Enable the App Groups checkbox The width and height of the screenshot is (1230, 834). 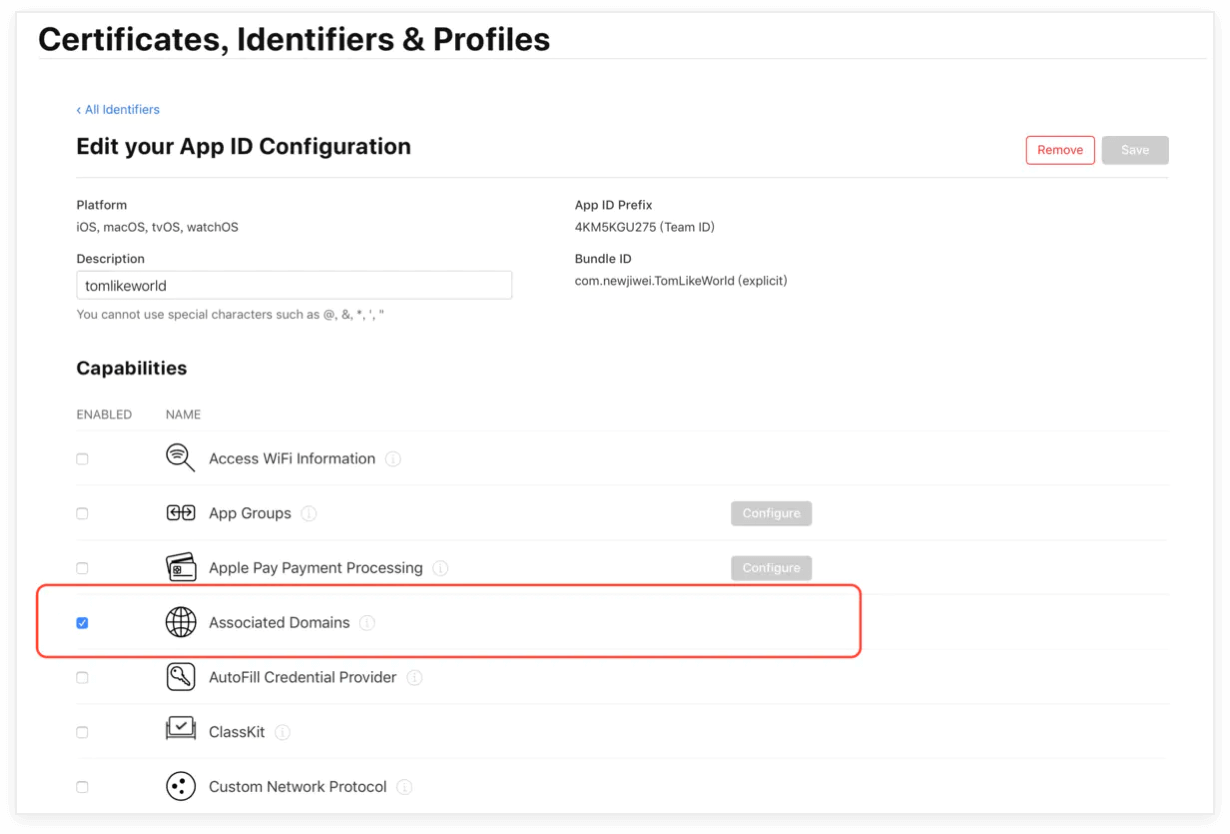point(82,514)
